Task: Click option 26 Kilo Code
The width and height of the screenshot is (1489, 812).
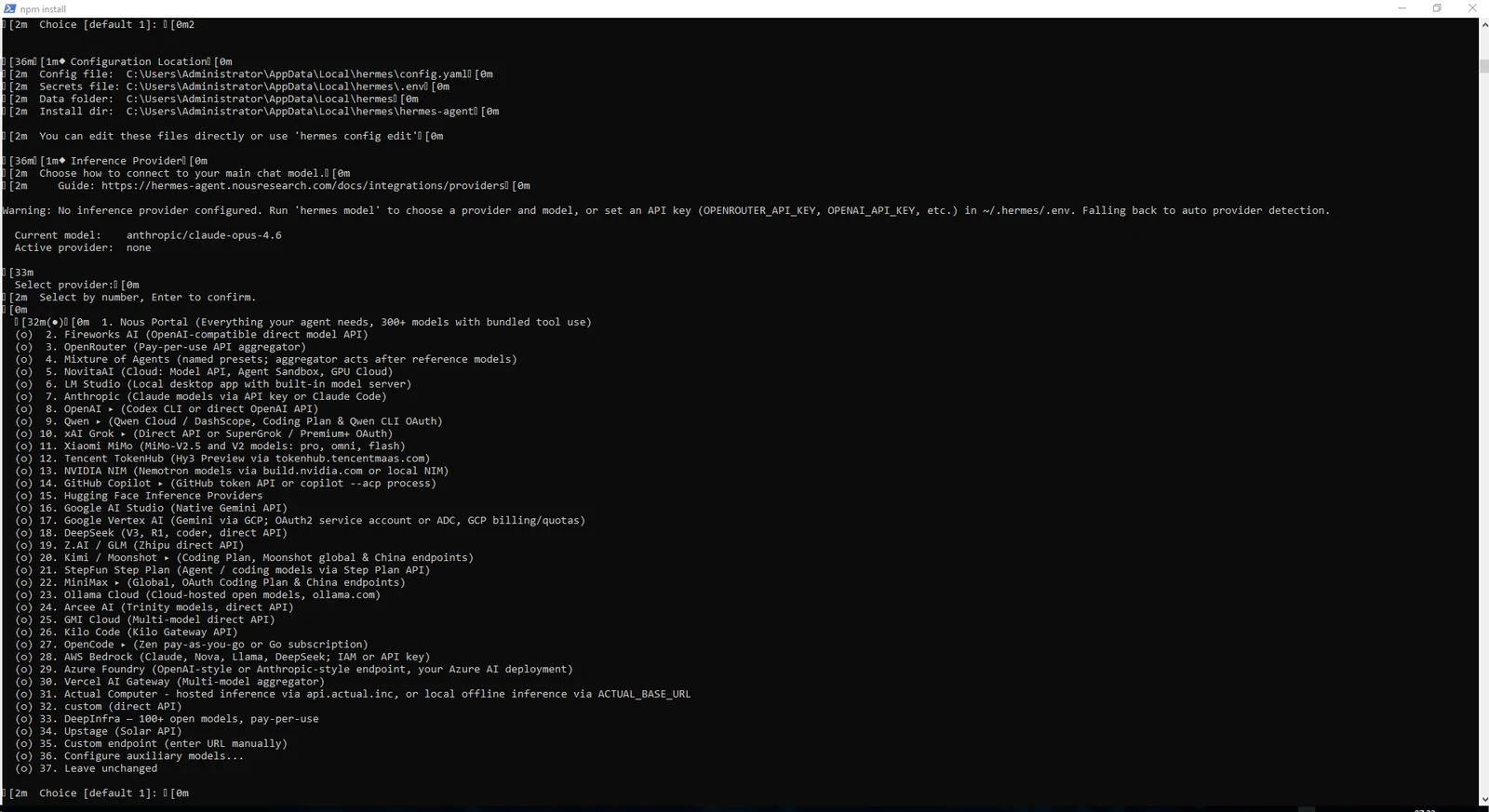Action: tap(127, 632)
